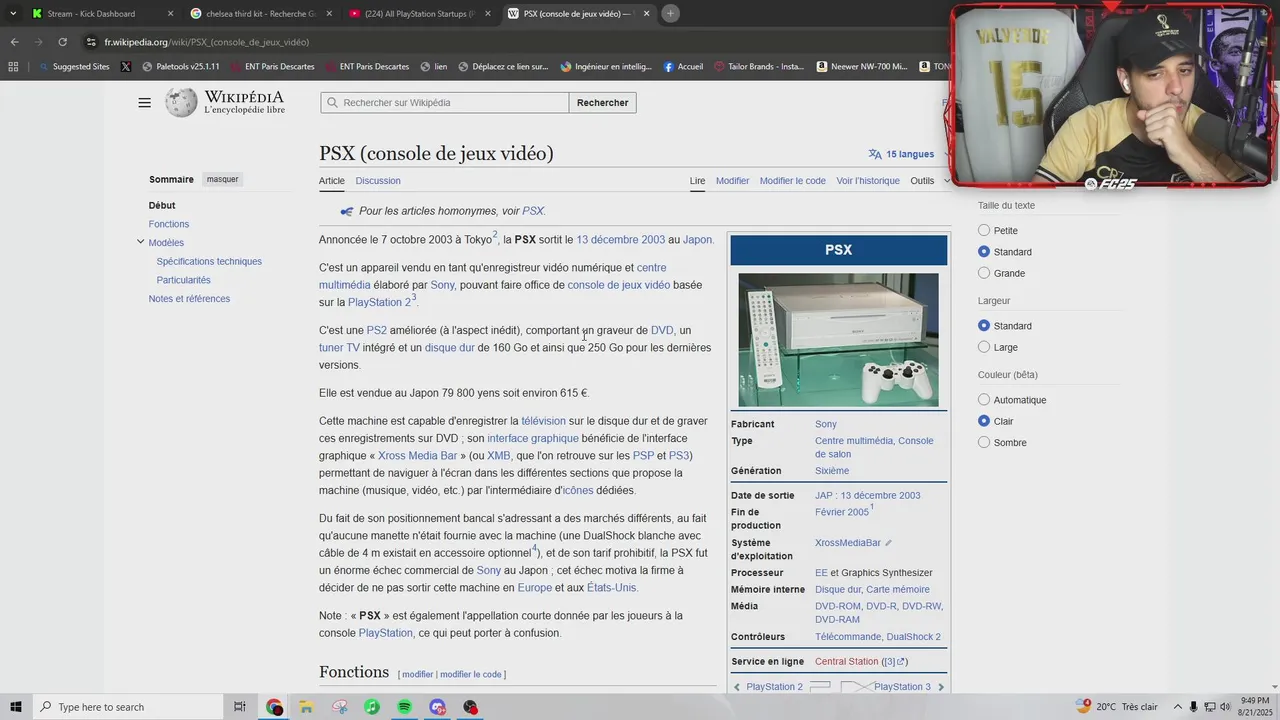1280x720 pixels.
Task: Open Task View in the taskbar
Action: point(240,707)
